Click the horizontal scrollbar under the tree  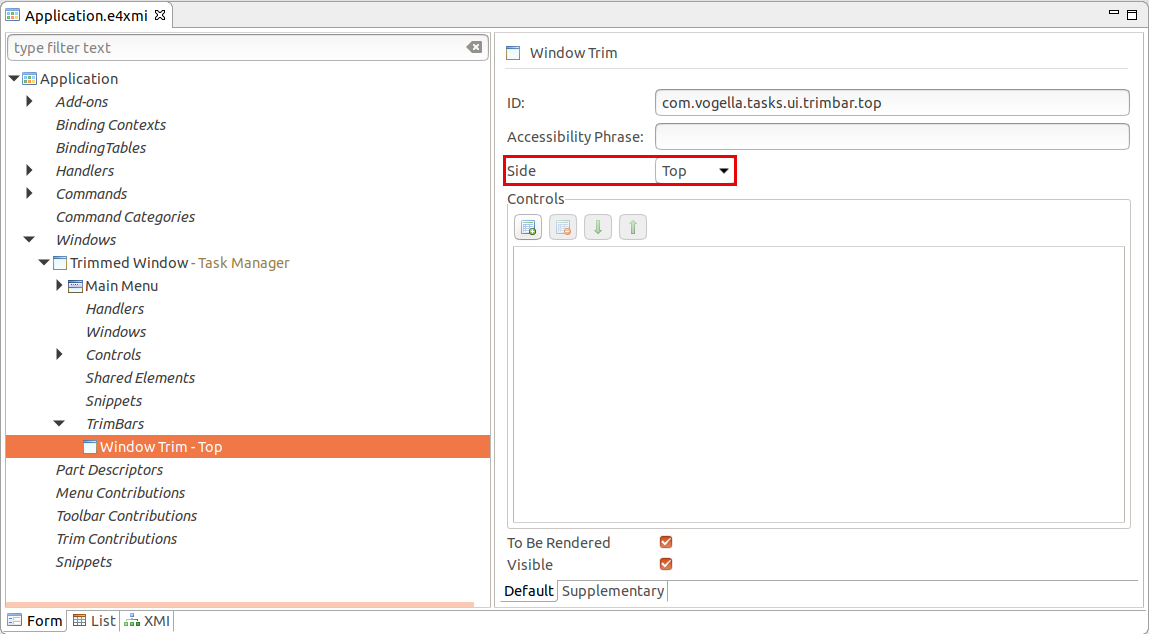pos(240,605)
